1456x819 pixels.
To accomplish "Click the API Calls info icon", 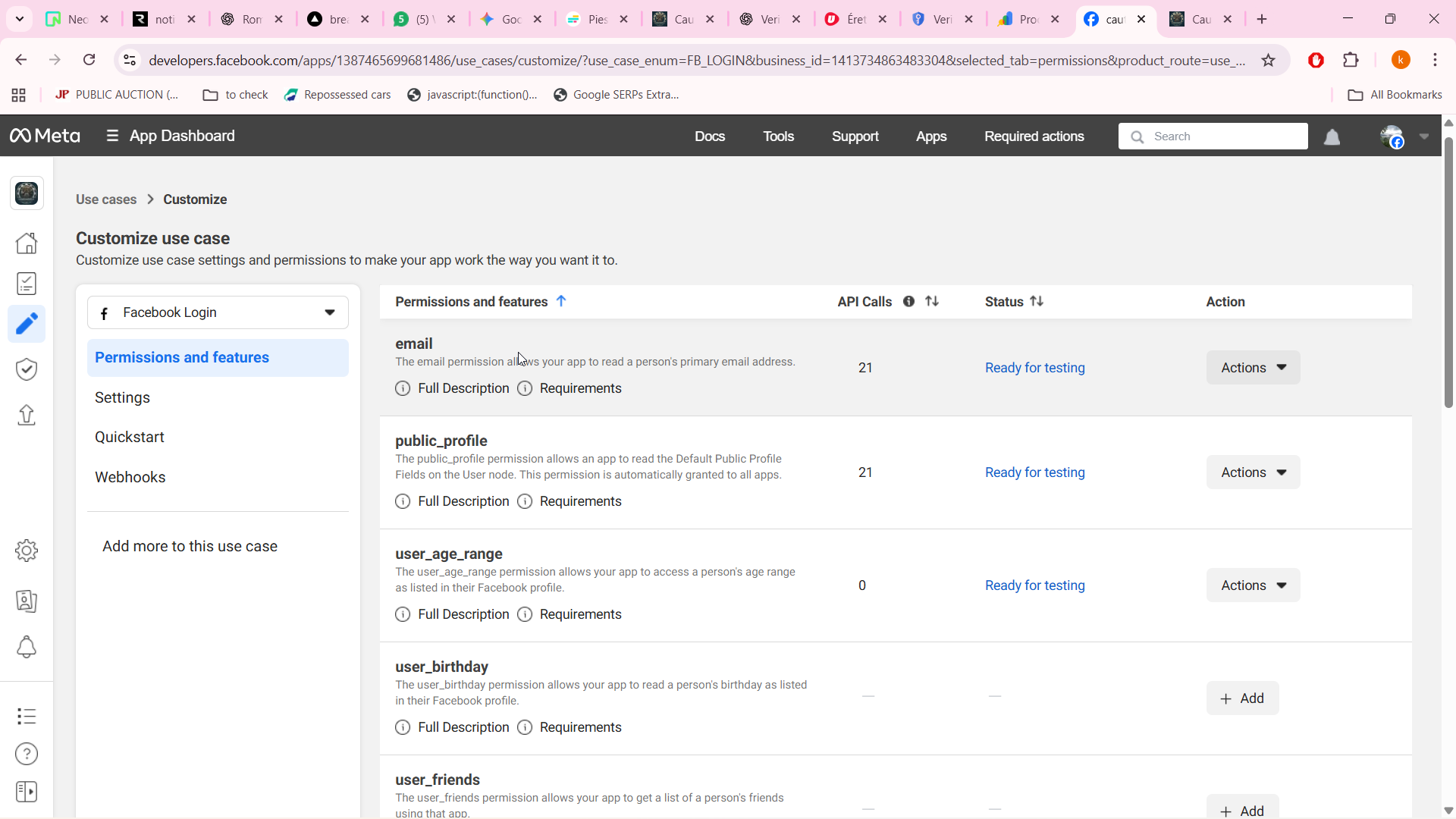I will pos(908,302).
